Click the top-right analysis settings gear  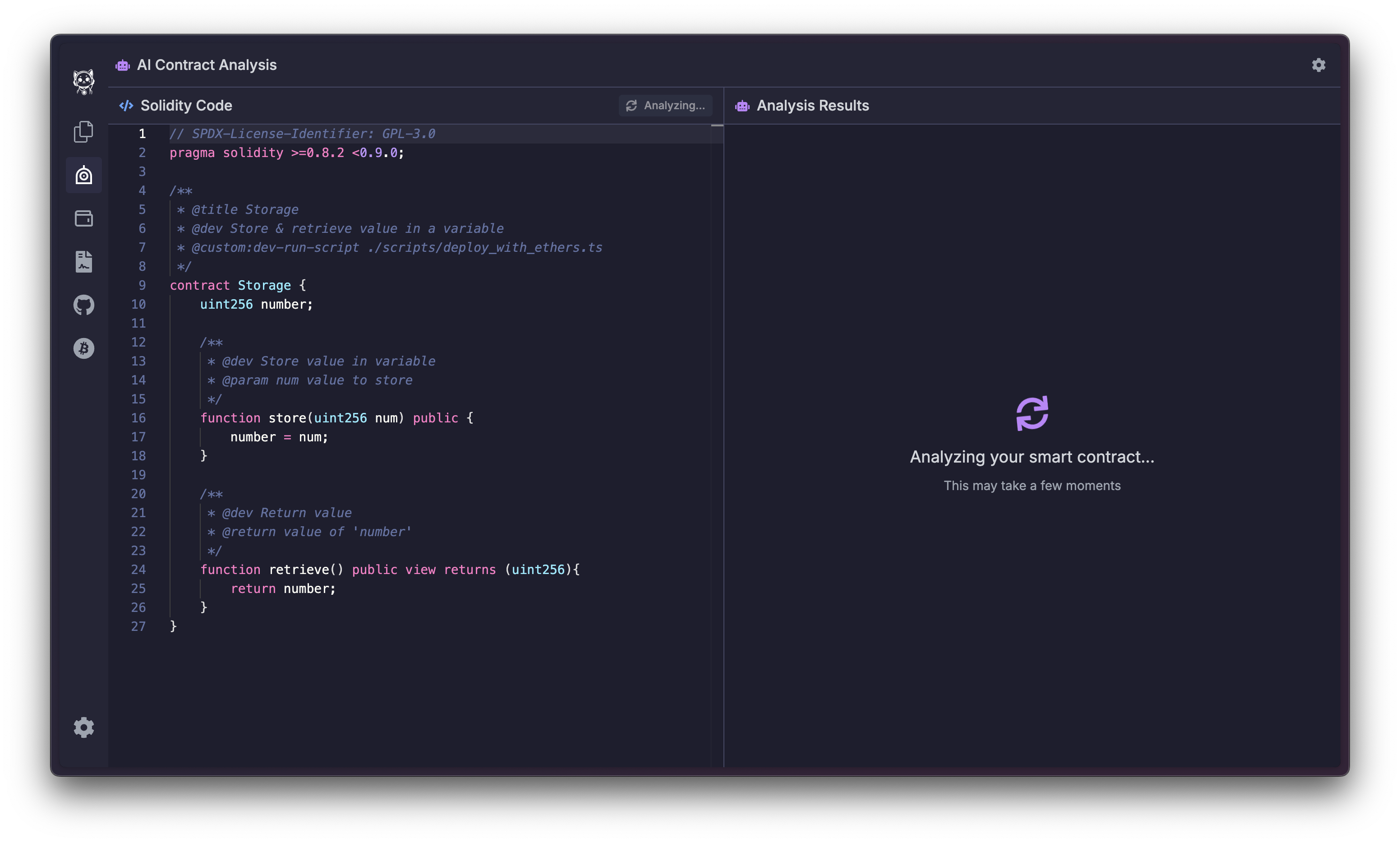[x=1318, y=65]
